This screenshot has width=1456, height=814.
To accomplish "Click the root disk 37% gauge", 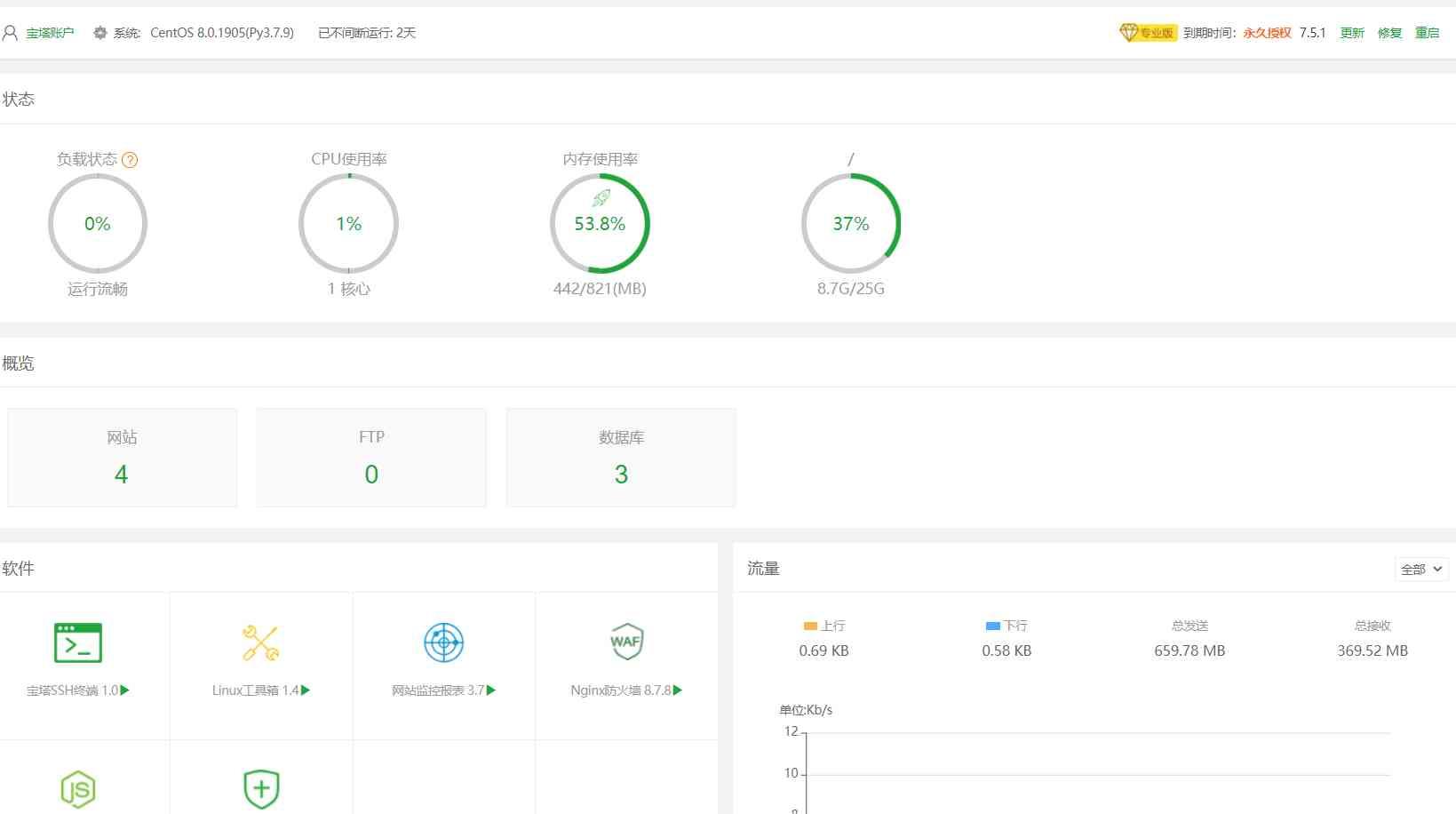I will pos(851,223).
